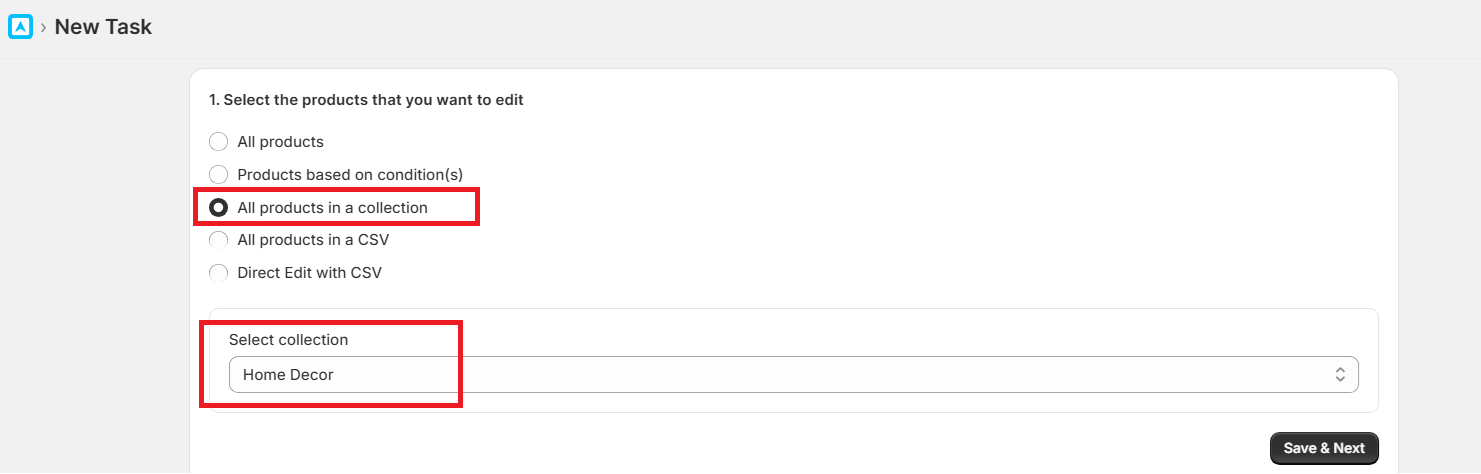Click the "All products" option label
Image resolution: width=1481 pixels, height=474 pixels.
click(x=280, y=142)
